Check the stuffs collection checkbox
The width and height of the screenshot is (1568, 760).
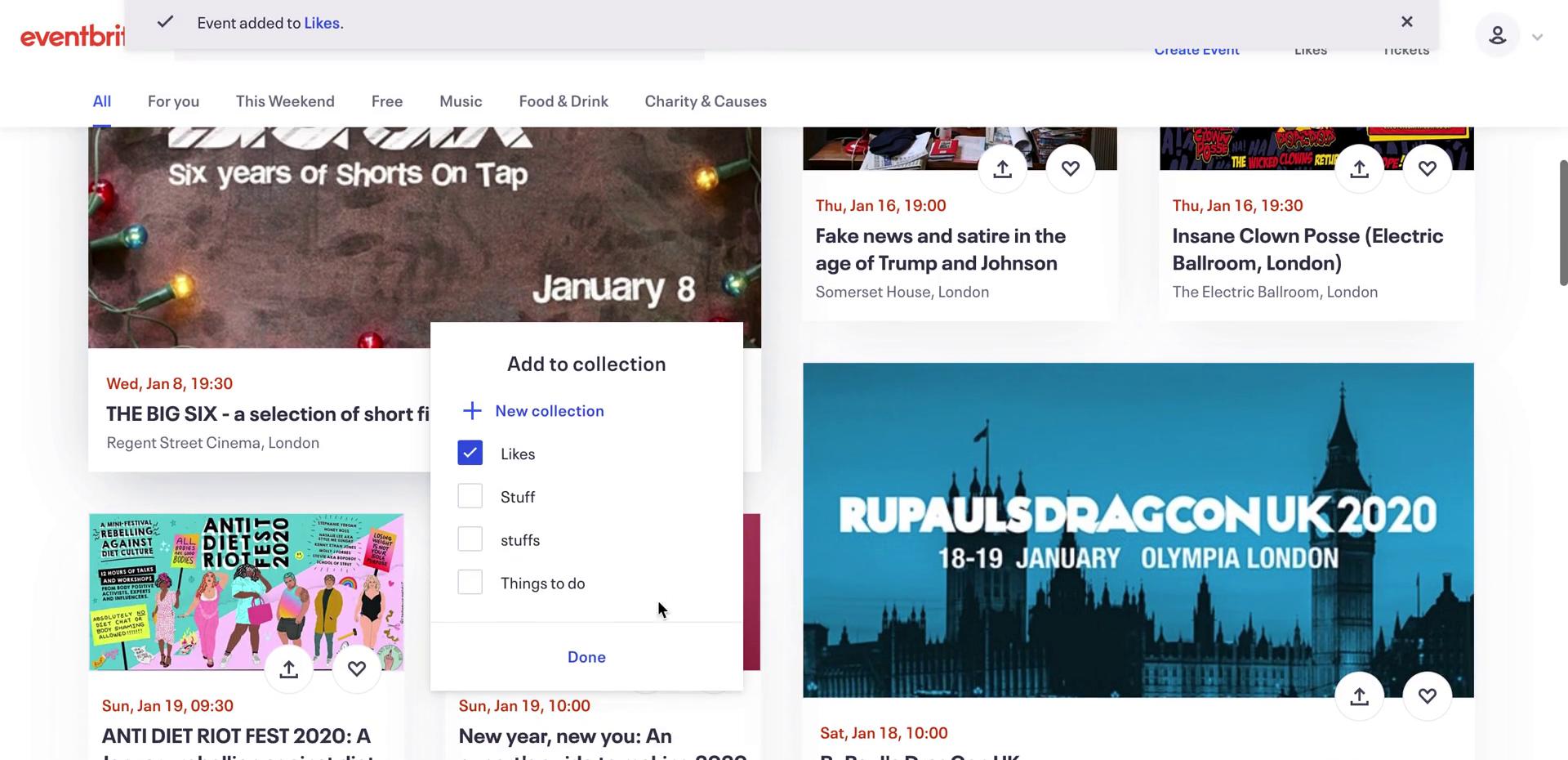coord(470,539)
